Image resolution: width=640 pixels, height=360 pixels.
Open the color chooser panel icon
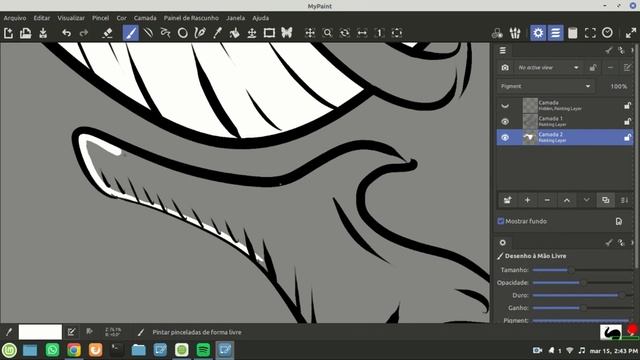click(x=497, y=33)
